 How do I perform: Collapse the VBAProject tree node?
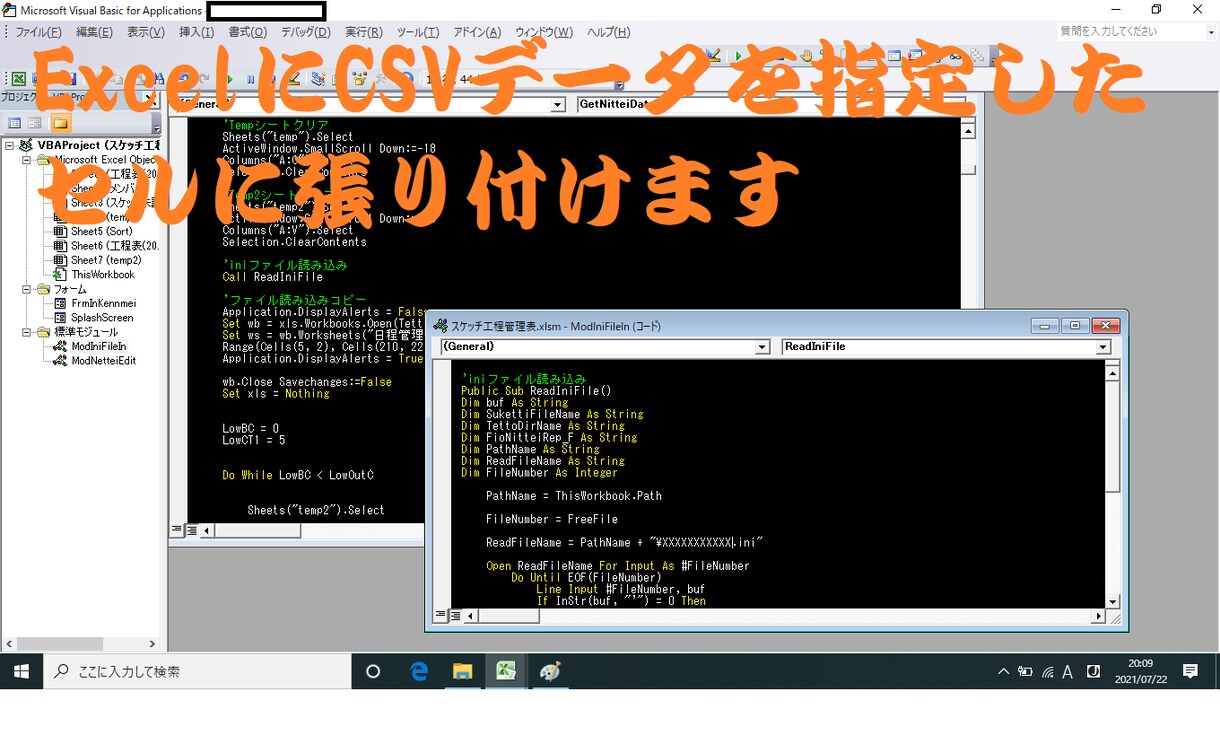point(9,145)
